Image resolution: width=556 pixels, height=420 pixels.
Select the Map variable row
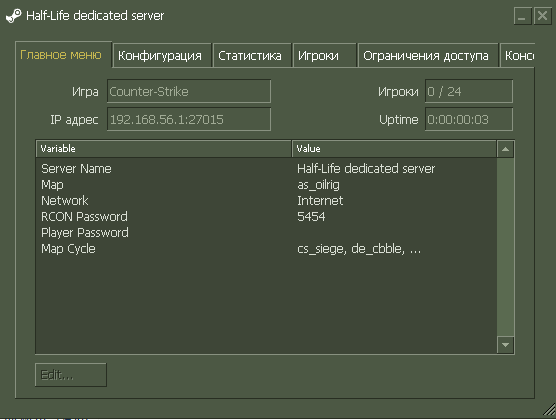tap(266, 185)
